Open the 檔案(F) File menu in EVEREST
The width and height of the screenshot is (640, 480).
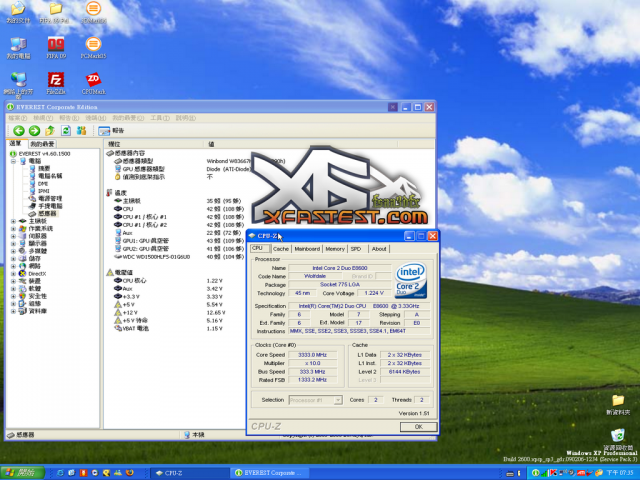click(x=18, y=118)
